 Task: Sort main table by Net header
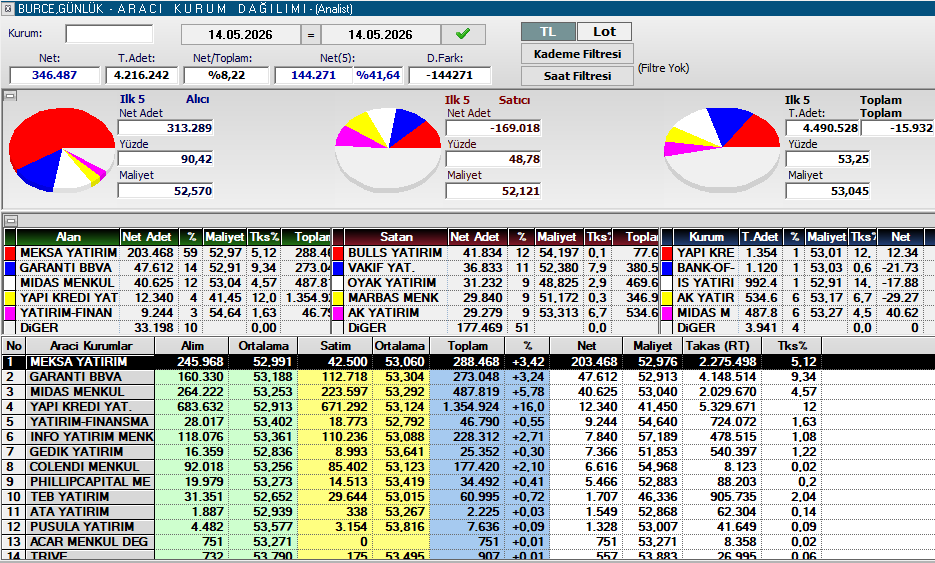pyautogui.click(x=586, y=346)
